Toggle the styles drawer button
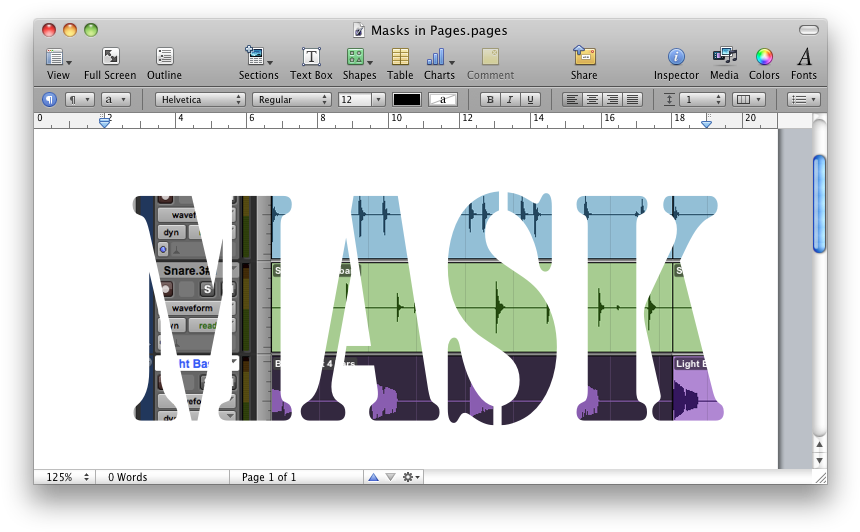 49,99
